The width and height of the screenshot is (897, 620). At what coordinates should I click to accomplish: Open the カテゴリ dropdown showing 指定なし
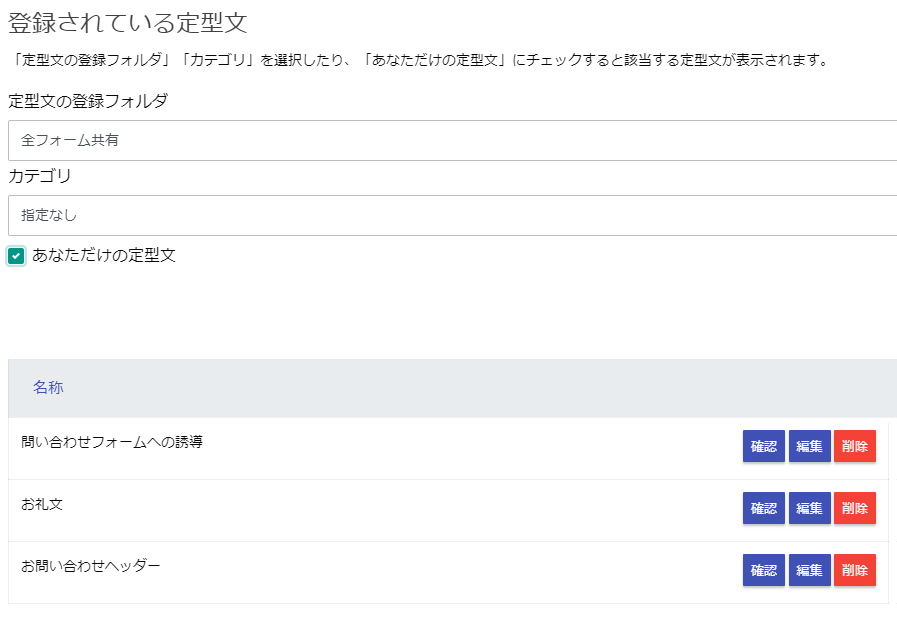(453, 215)
